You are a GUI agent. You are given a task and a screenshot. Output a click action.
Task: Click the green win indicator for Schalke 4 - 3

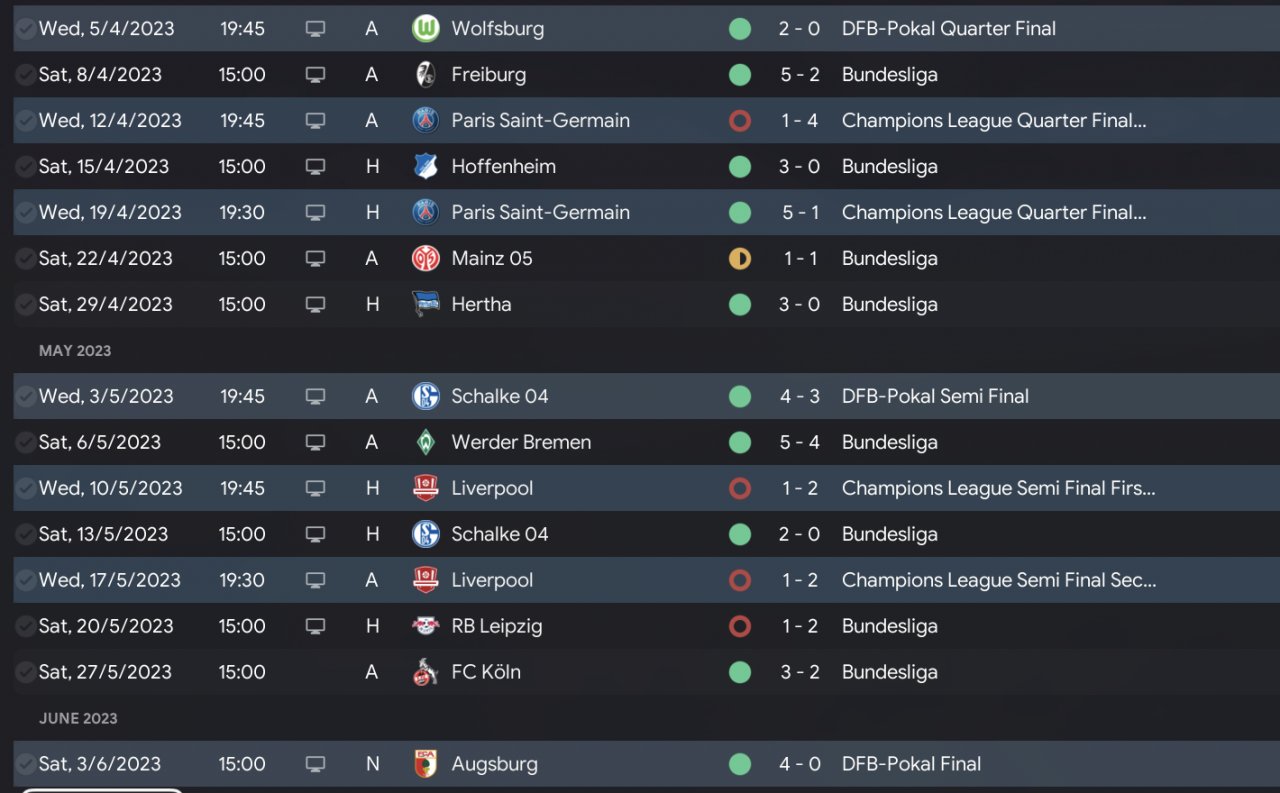(x=740, y=397)
